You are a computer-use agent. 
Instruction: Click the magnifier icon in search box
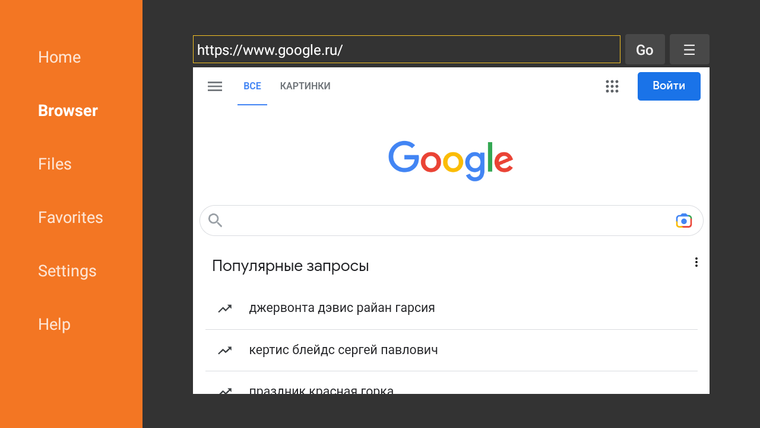pos(215,221)
